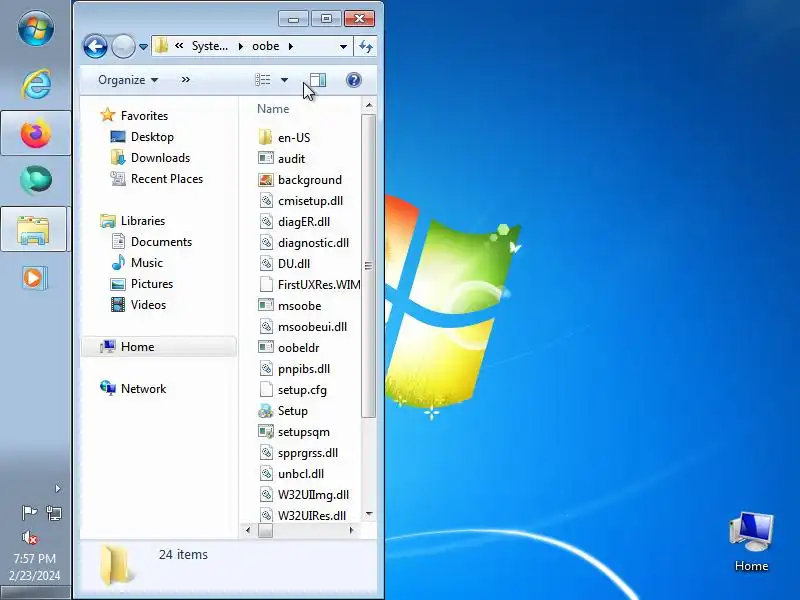
Task: Select the oobeldr application file
Action: [x=298, y=347]
